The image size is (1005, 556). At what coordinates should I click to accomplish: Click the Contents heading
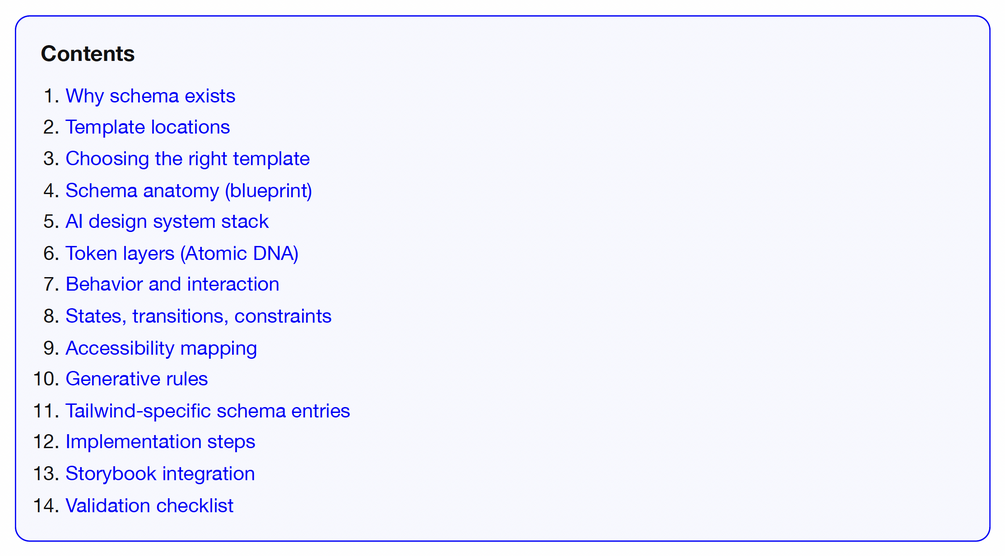click(x=88, y=54)
